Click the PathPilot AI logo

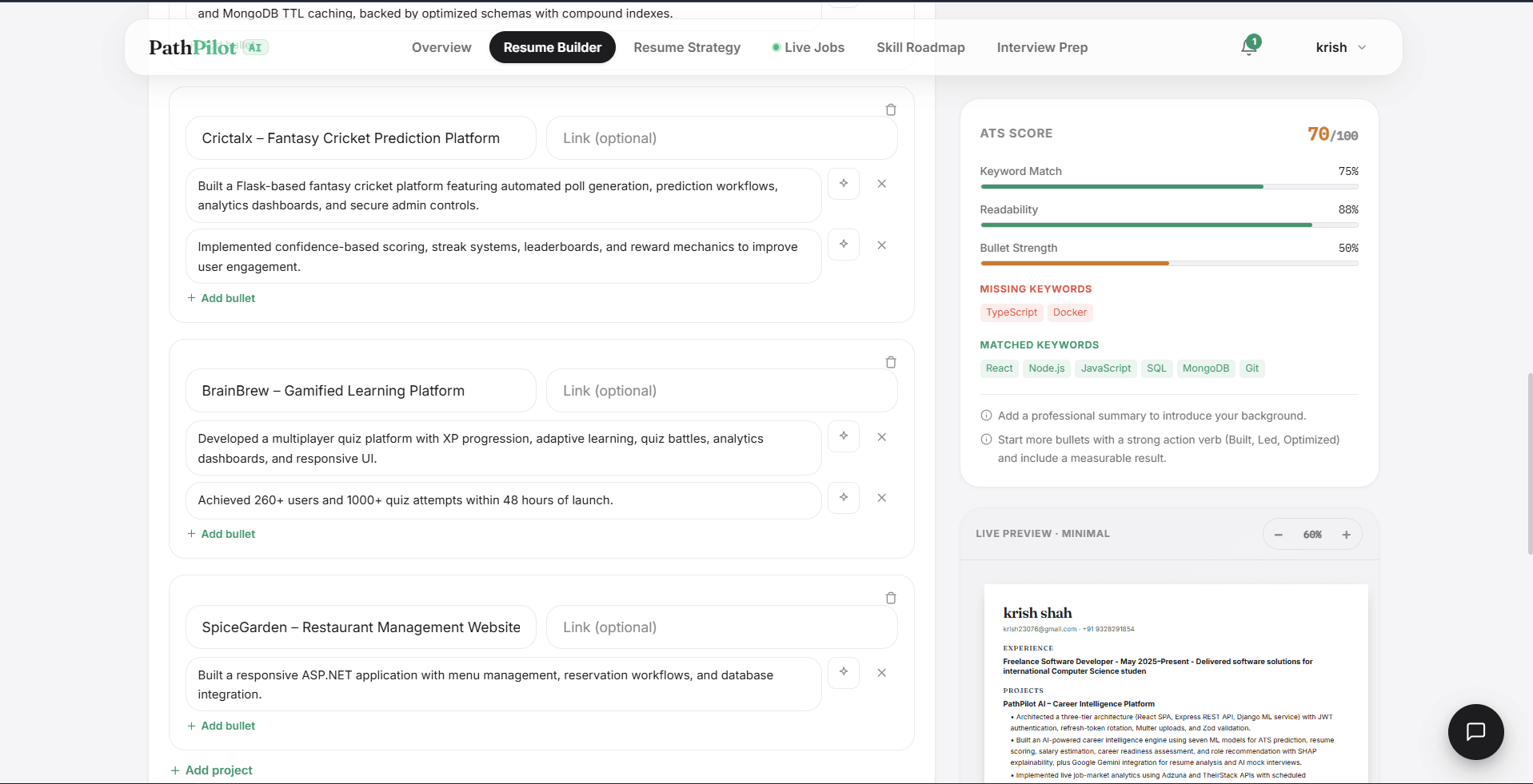[x=208, y=47]
